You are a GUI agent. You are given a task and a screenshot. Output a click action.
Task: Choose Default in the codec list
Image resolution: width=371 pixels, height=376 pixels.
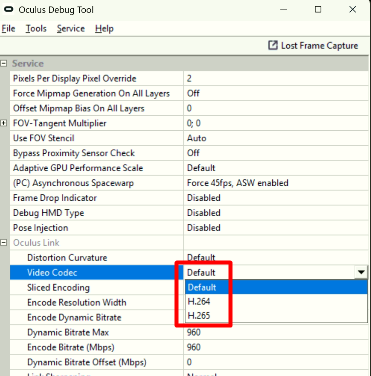(x=276, y=287)
